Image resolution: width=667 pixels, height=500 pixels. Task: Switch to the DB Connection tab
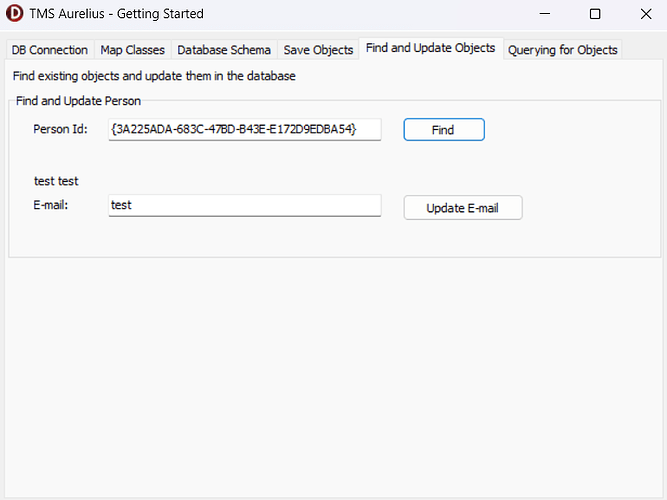coord(50,50)
